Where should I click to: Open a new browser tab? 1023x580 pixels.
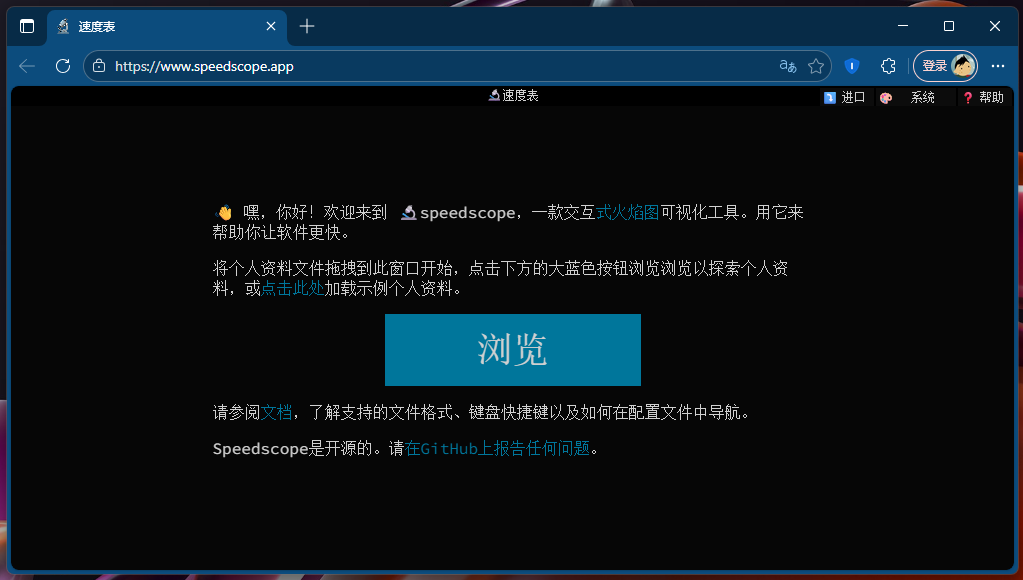(x=307, y=26)
